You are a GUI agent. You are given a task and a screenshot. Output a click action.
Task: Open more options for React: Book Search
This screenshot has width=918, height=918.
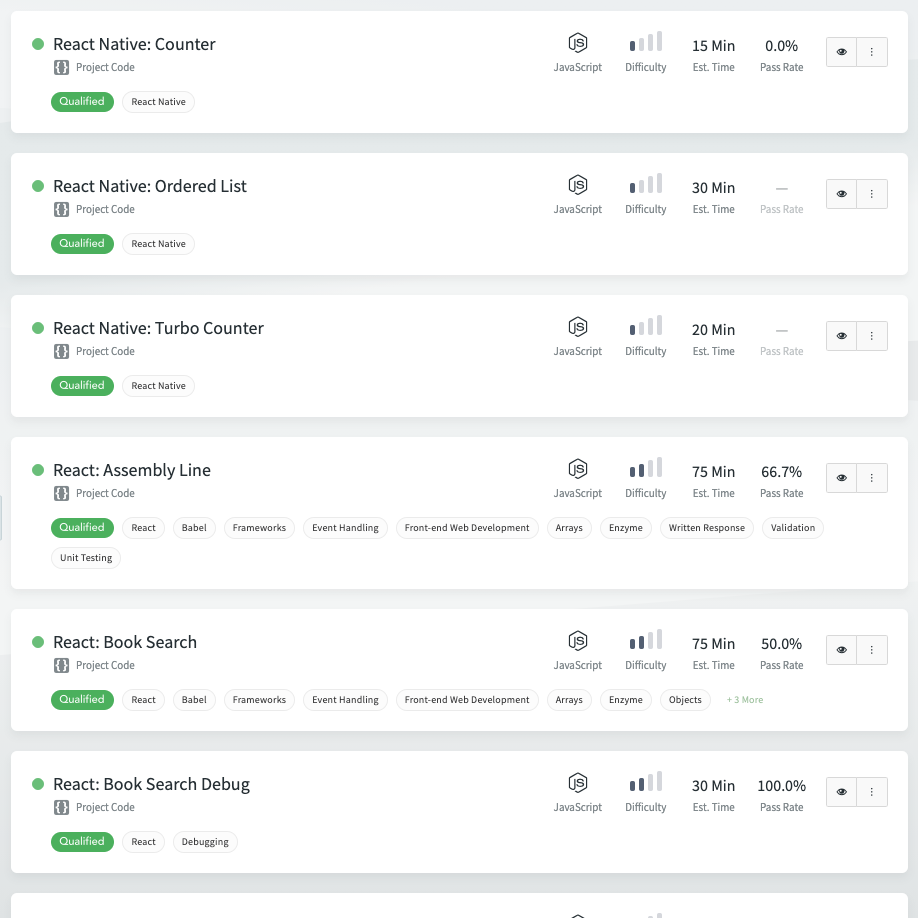[x=872, y=650]
